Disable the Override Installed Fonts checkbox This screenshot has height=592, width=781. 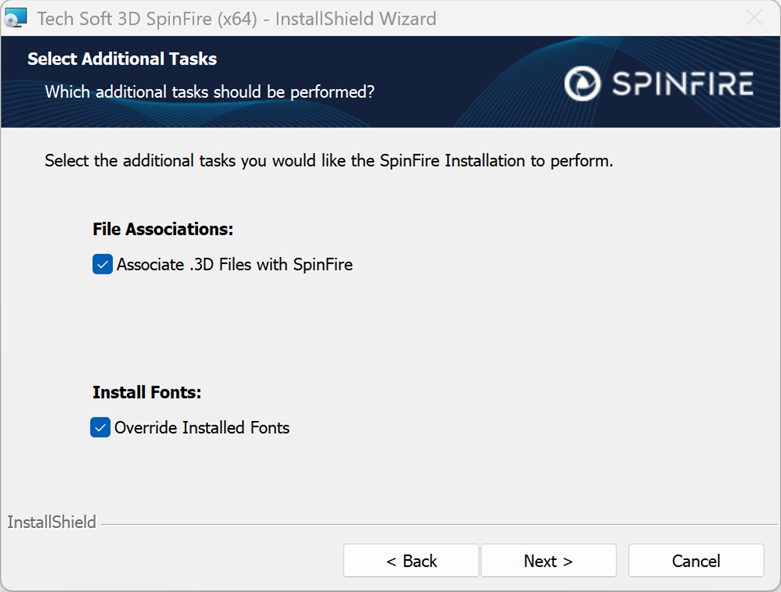tap(101, 428)
